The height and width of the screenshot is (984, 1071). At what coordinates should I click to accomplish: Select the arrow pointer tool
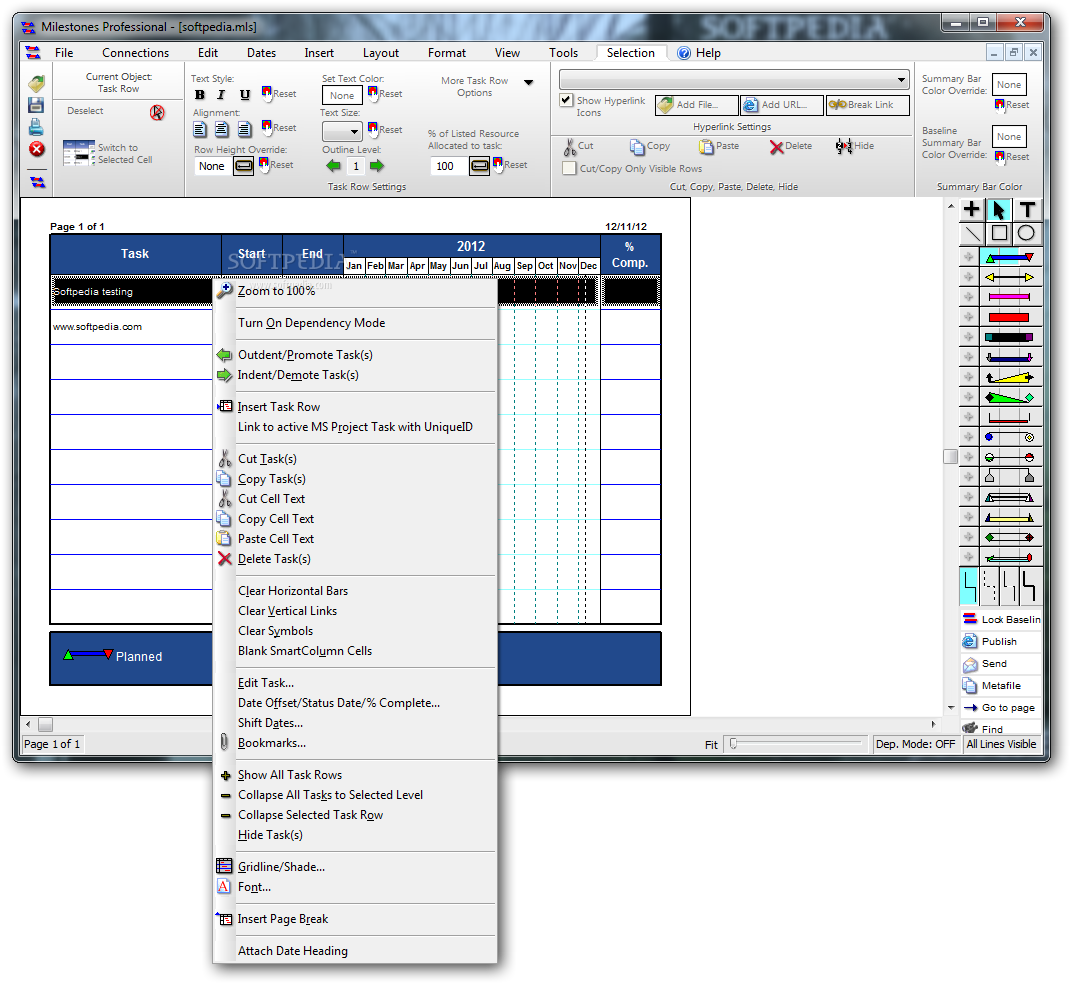999,209
